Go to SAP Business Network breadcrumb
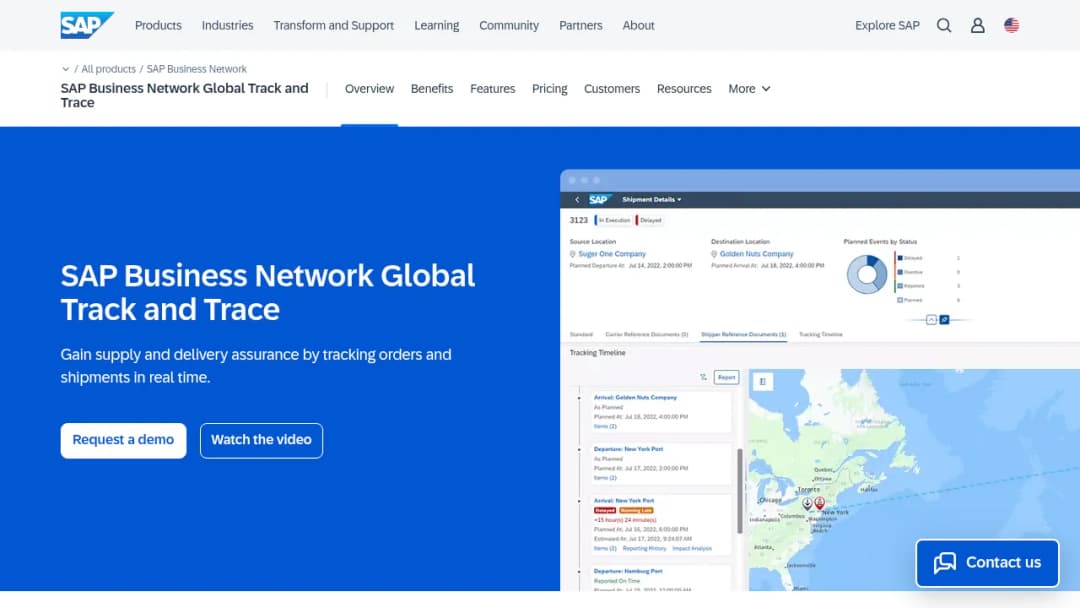This screenshot has height=608, width=1080. point(196,69)
